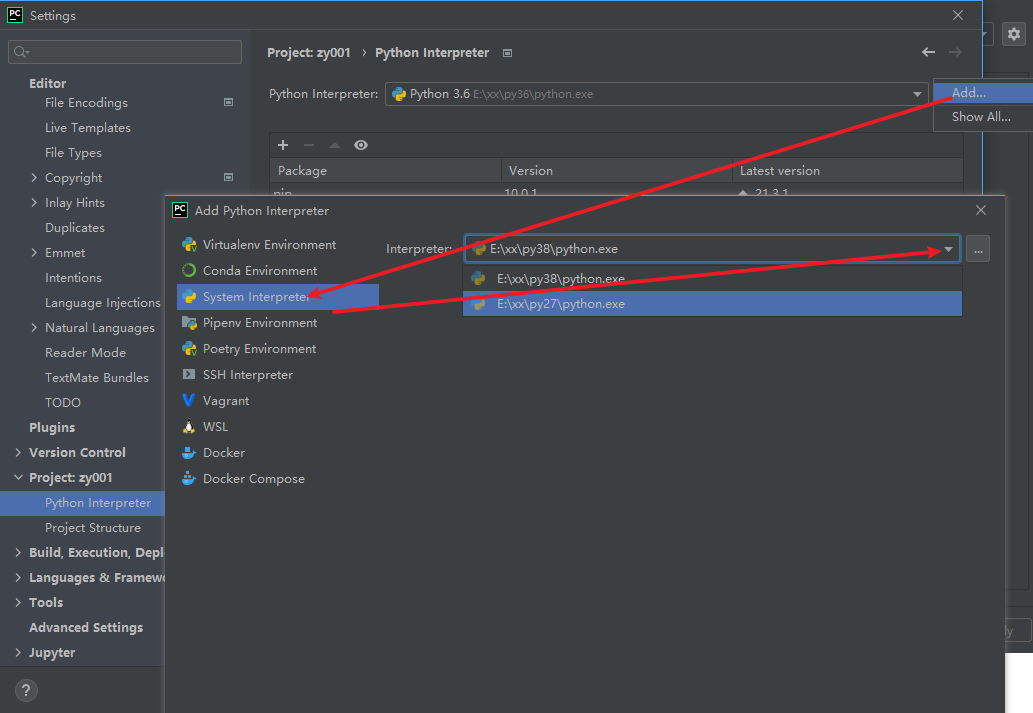Expand the Natural Languages node
Image resolution: width=1033 pixels, height=713 pixels.
pyautogui.click(x=34, y=328)
